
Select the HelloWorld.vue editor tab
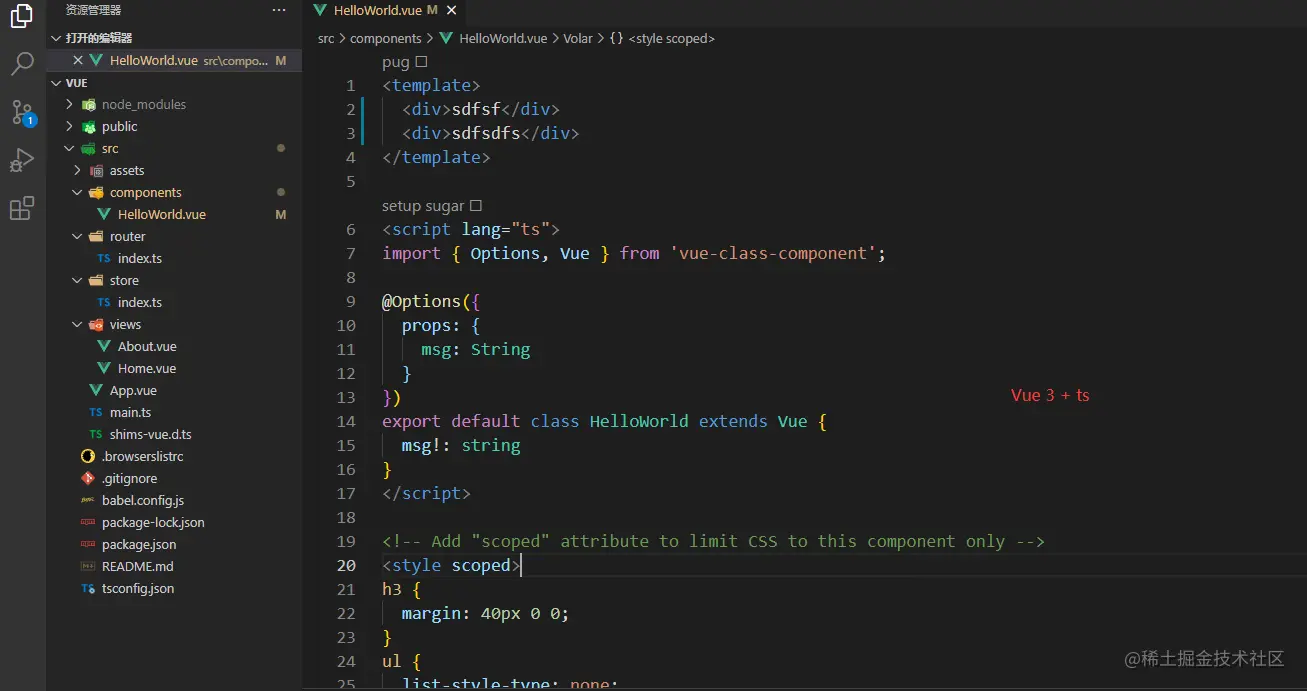(x=384, y=10)
